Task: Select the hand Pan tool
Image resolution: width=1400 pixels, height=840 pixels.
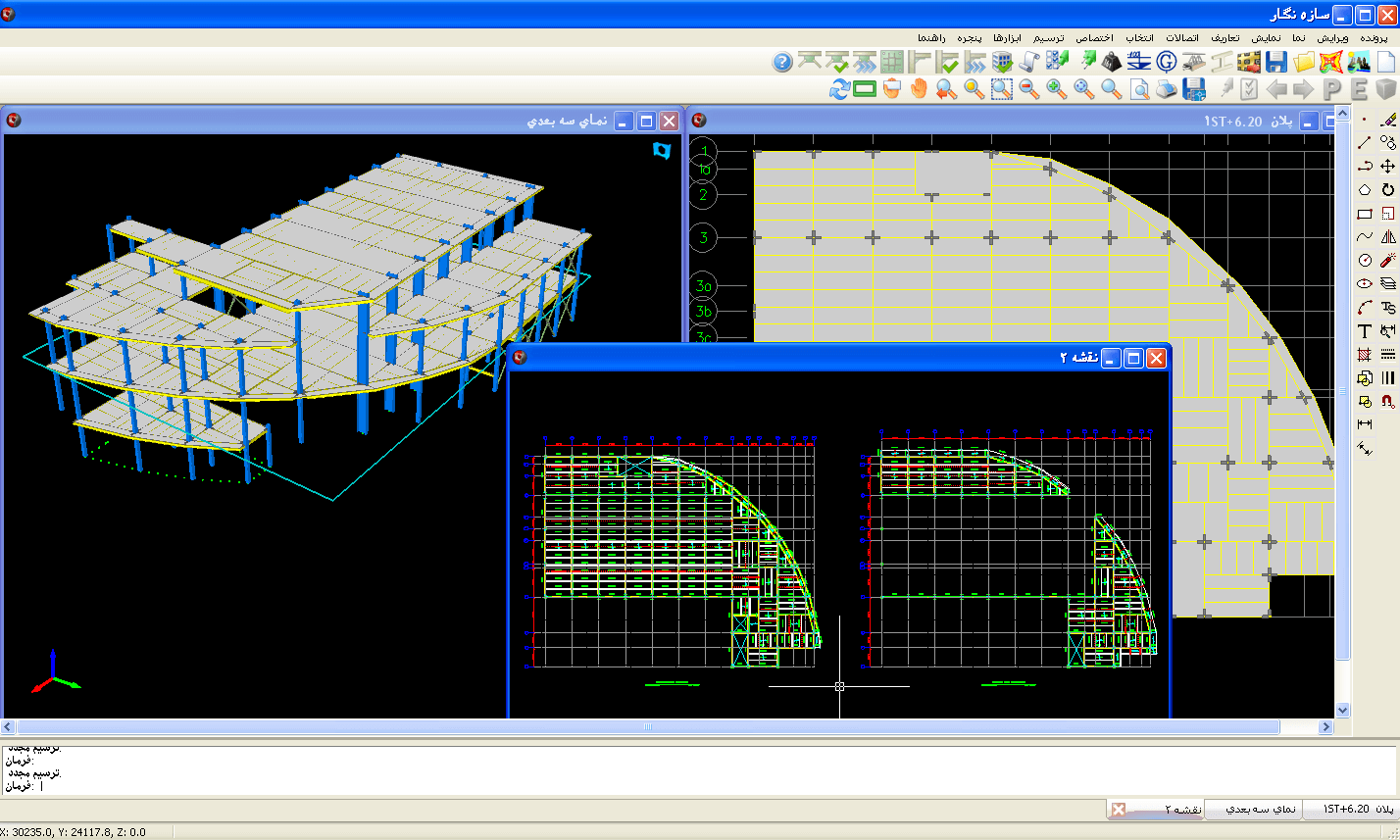Action: pos(919,89)
